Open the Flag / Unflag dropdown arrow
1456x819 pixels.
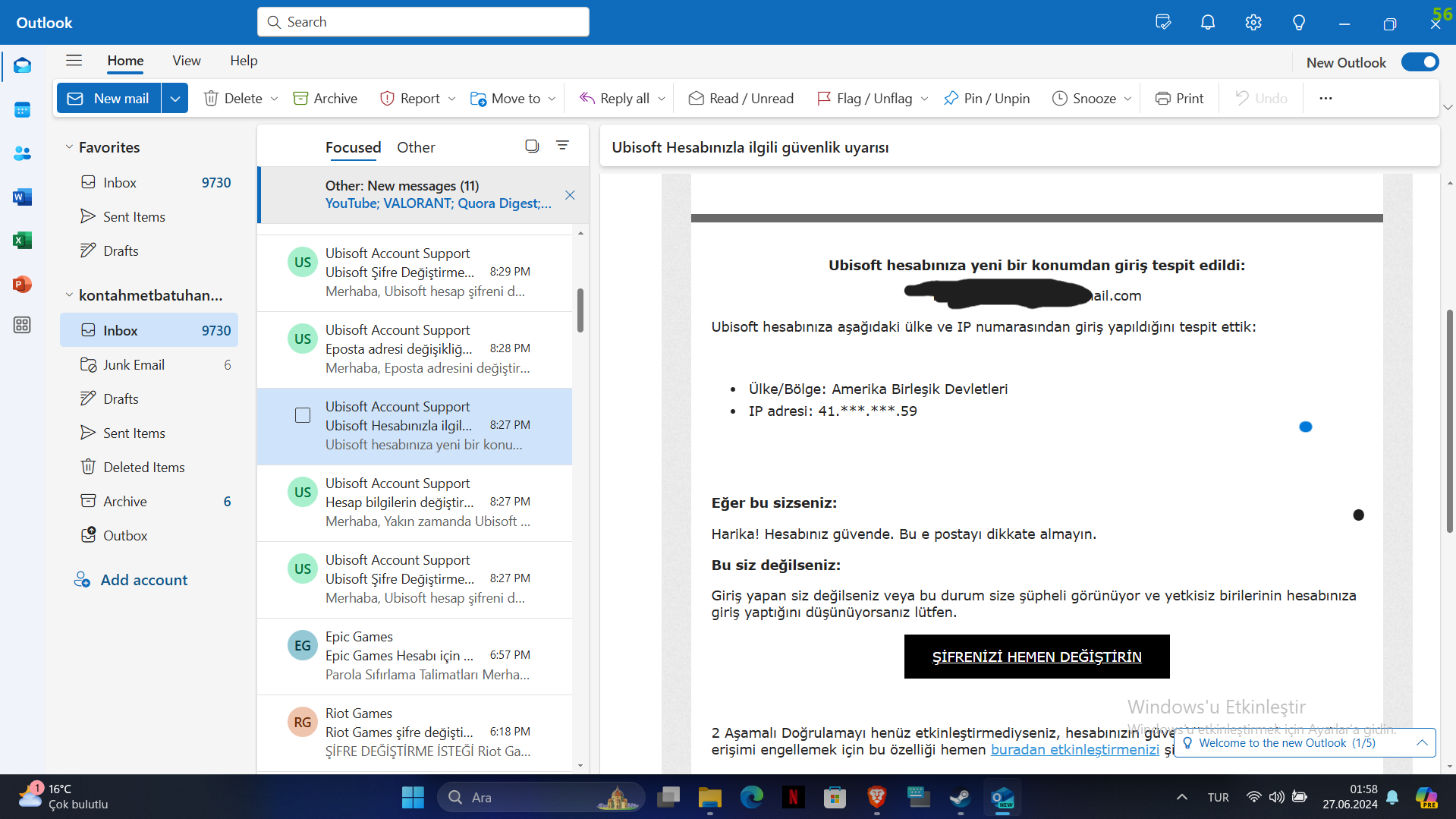[x=924, y=99]
